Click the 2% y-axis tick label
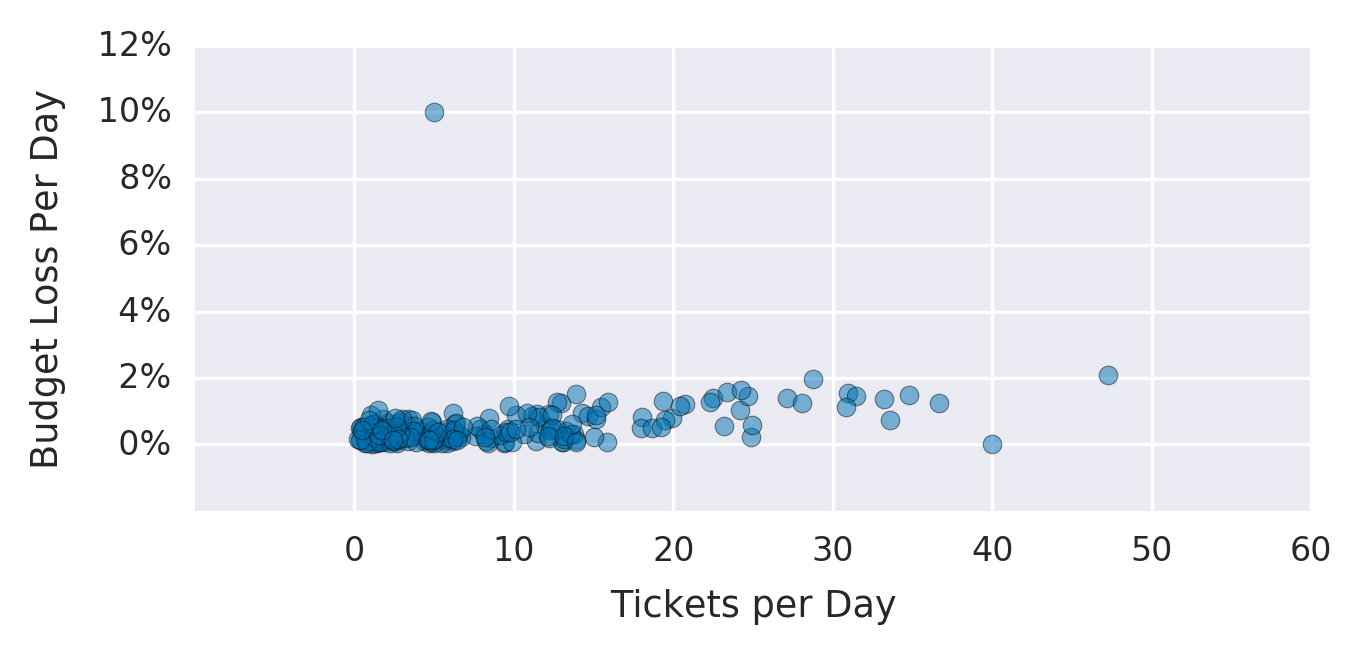The image size is (1362, 654). (x=144, y=378)
